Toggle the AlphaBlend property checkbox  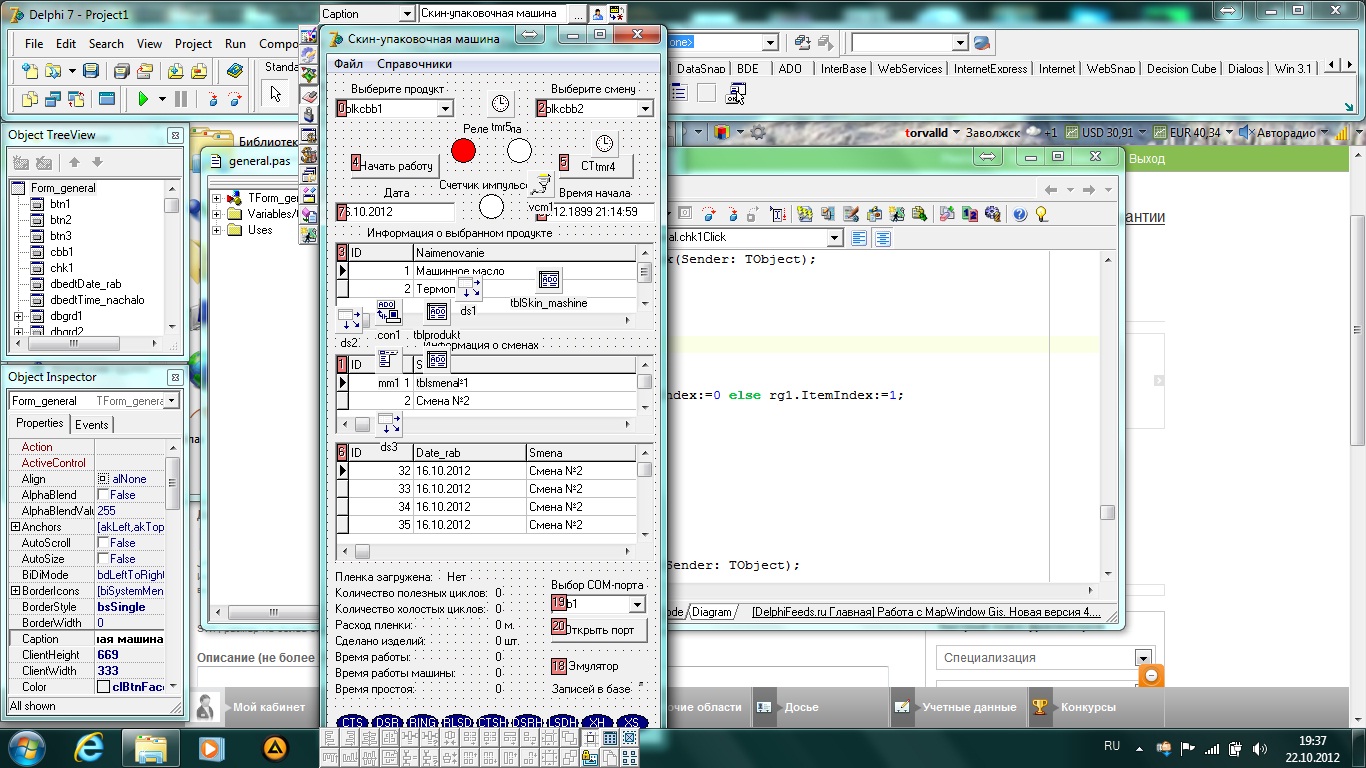(103, 495)
